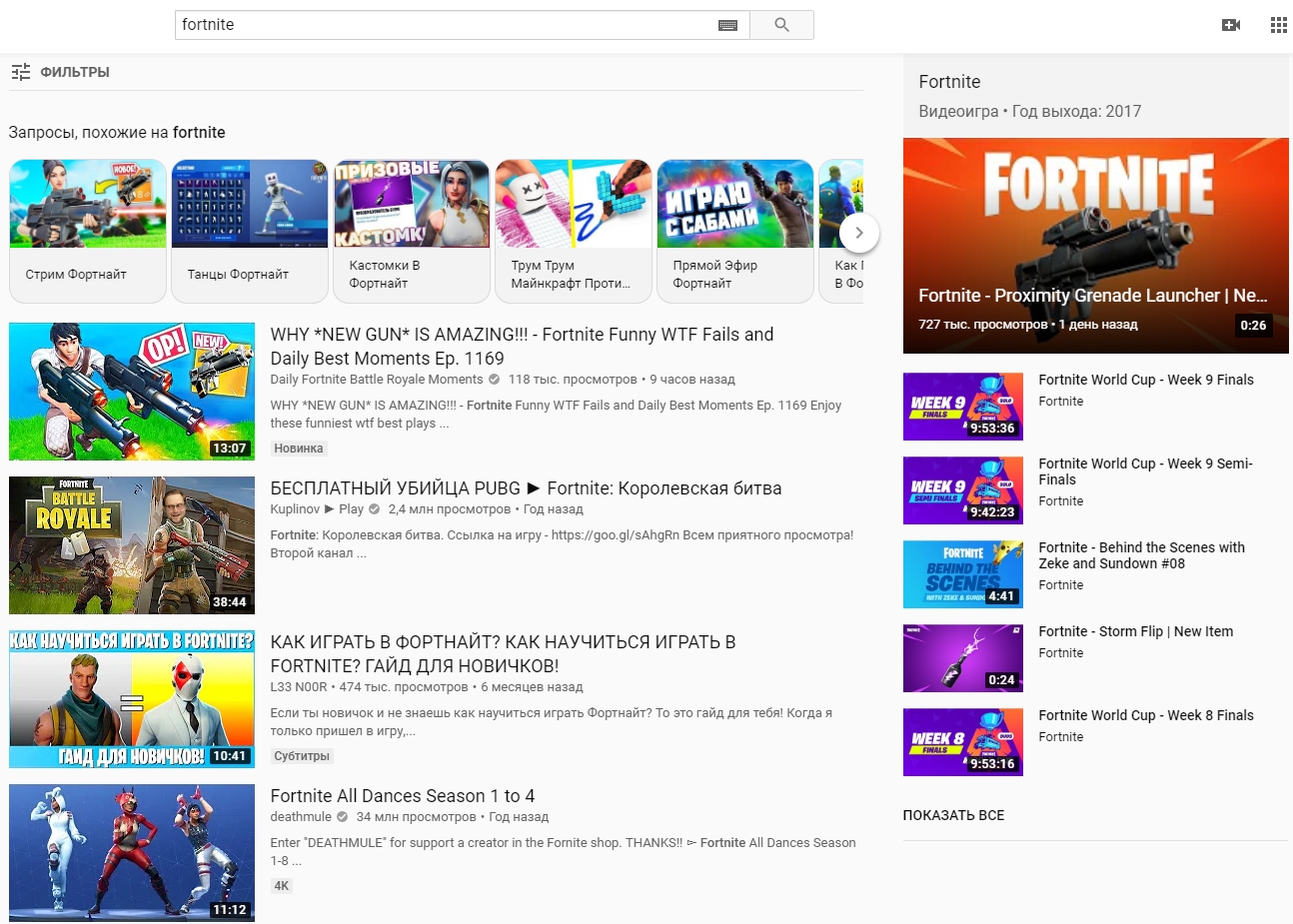The width and height of the screenshot is (1293, 924).
Task: Open the Storm Flip 0:24 thumbnail
Action: 963,658
